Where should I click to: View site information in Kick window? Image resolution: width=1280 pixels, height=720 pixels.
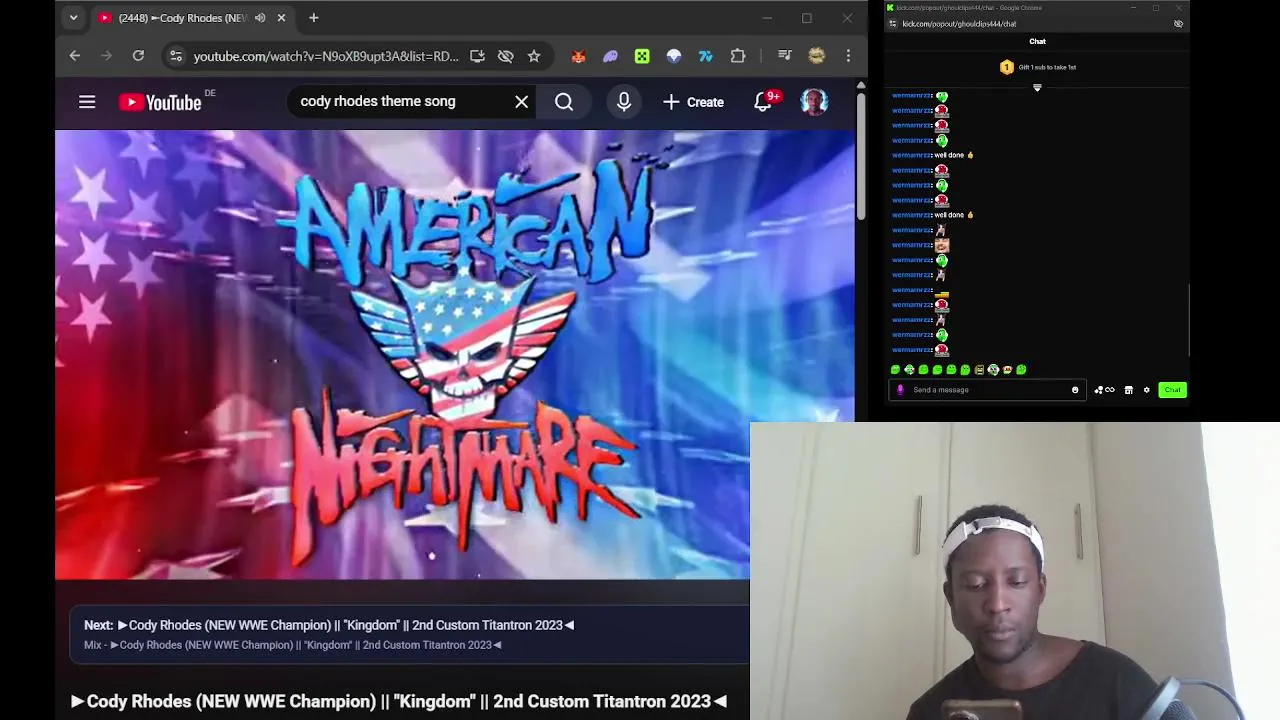point(893,24)
